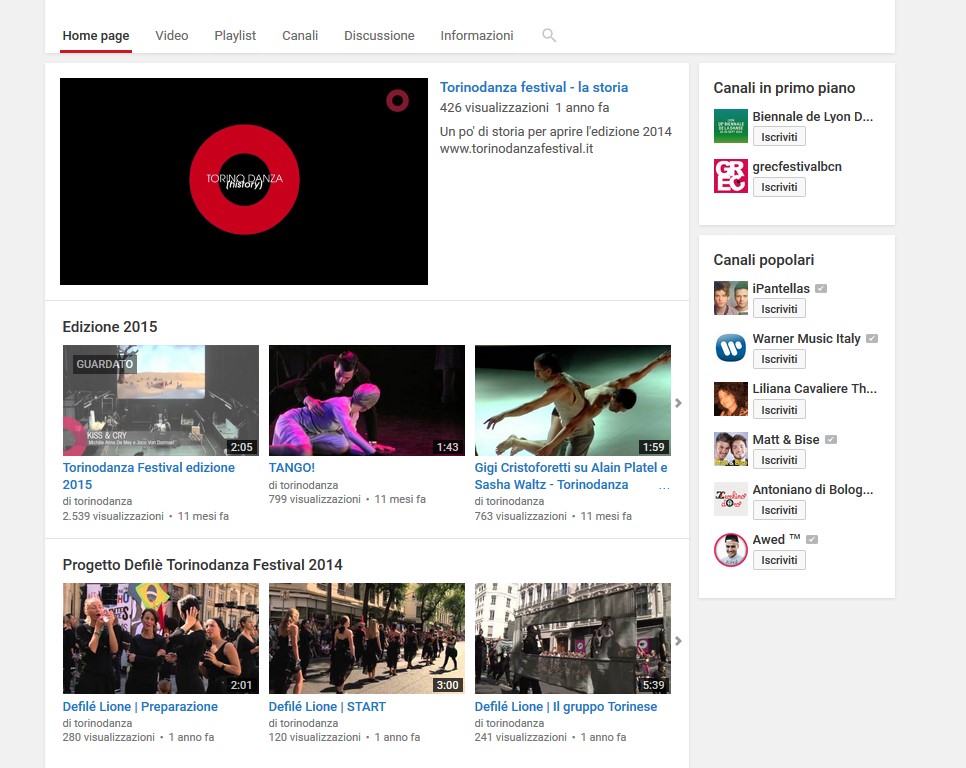966x768 pixels.
Task: Click verified badge next to Warner Music Italy
Action: [x=872, y=339]
